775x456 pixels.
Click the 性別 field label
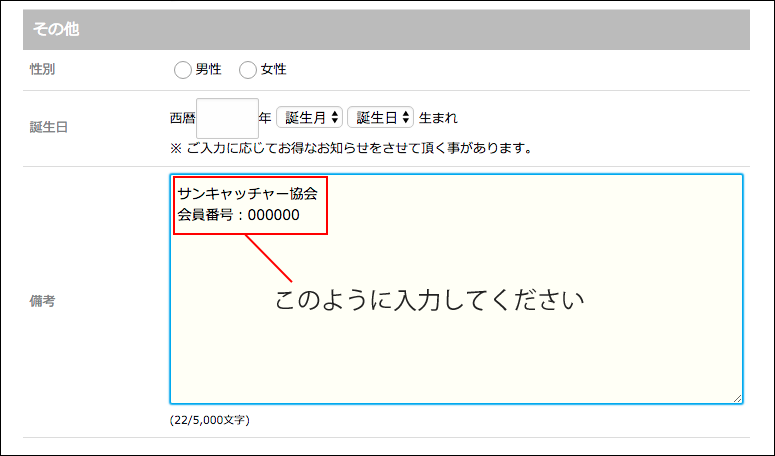coord(43,69)
